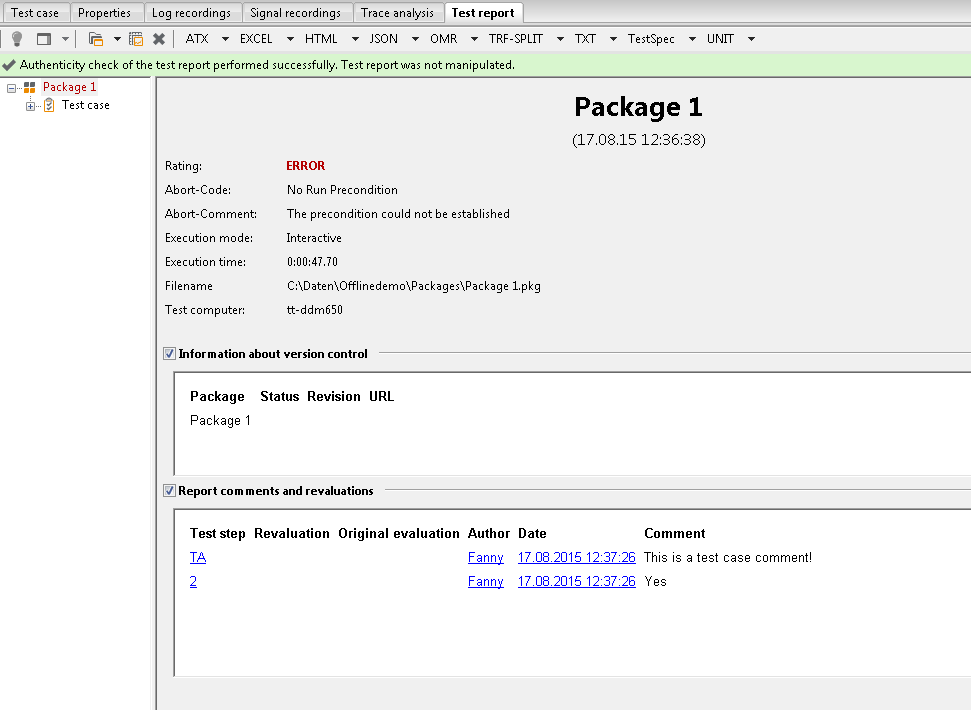The height and width of the screenshot is (710, 971).
Task: Click the X delete icon in toolbar
Action: click(159, 39)
